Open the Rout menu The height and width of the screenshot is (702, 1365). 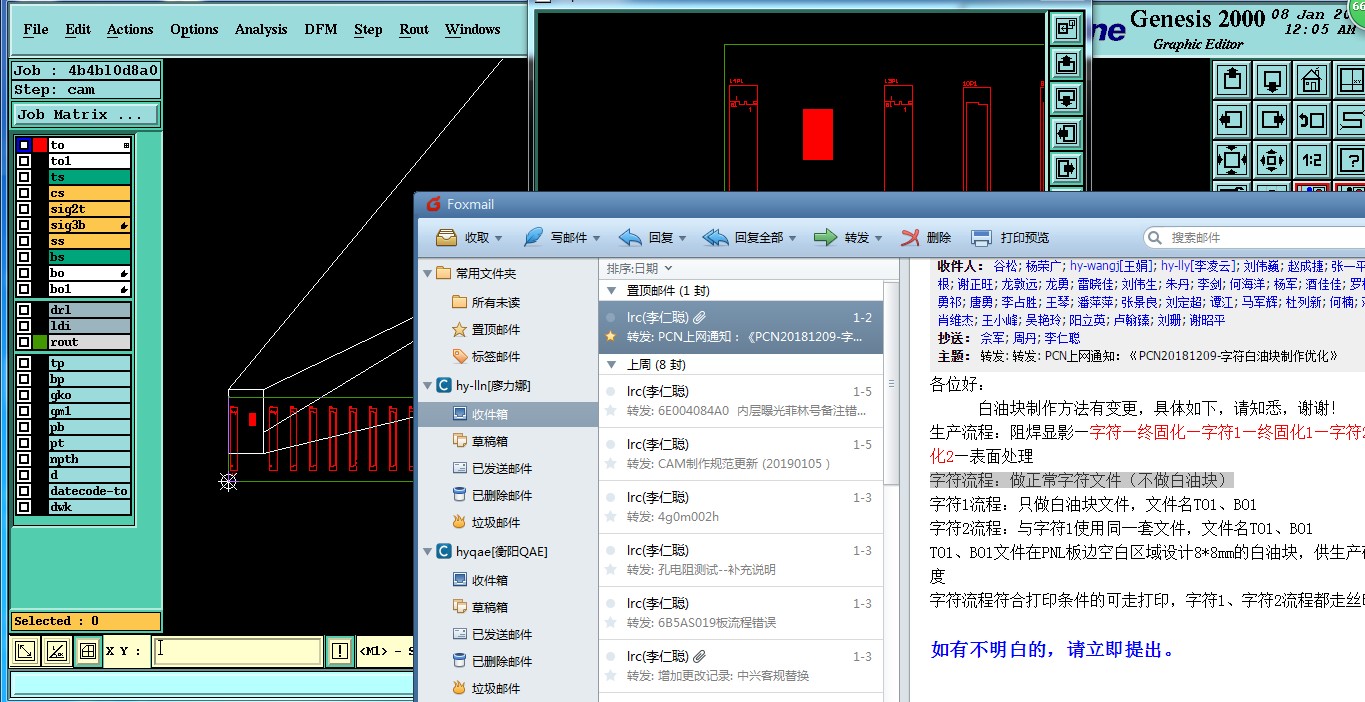click(x=414, y=29)
